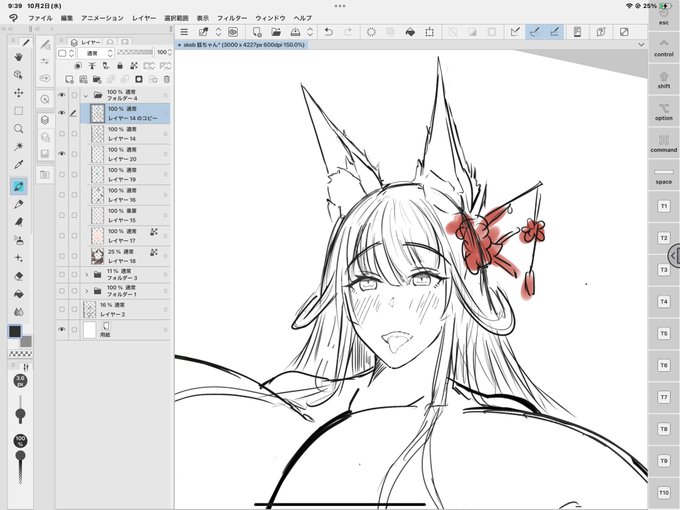Select the gray sub color swatch
This screenshot has height=510, width=680.
point(26,342)
